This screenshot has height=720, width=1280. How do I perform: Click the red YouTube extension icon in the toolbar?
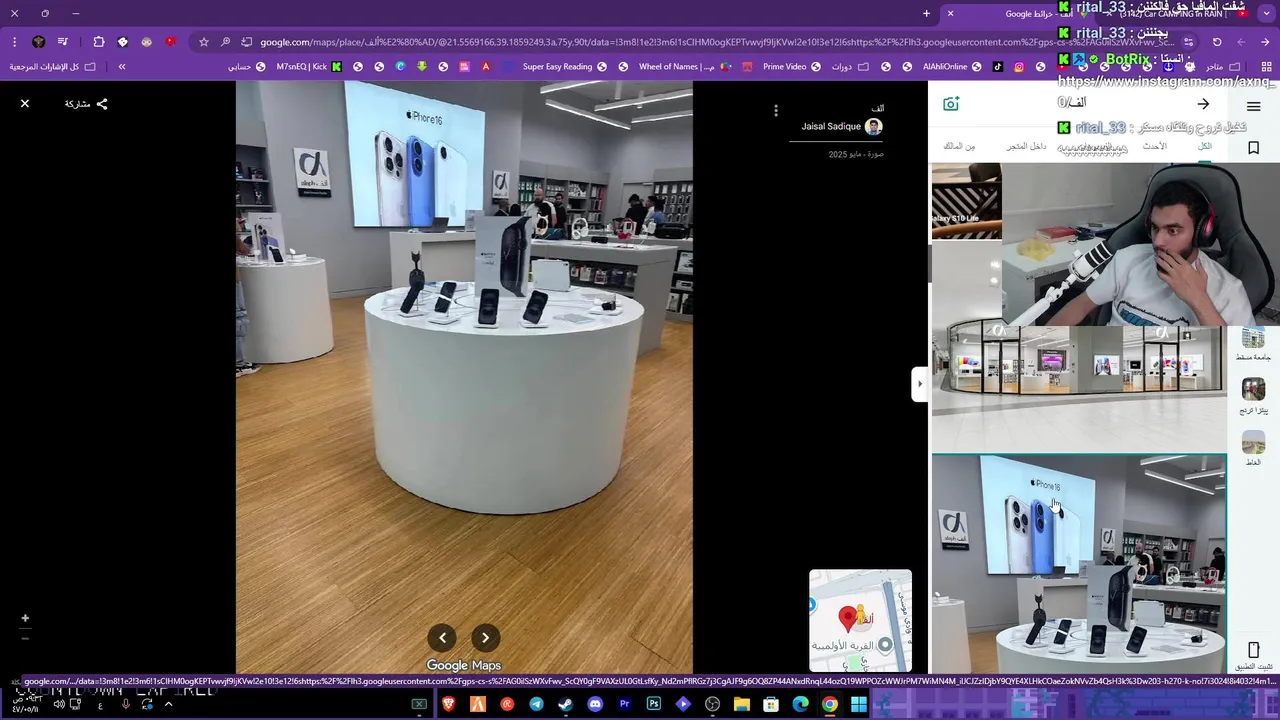click(170, 42)
